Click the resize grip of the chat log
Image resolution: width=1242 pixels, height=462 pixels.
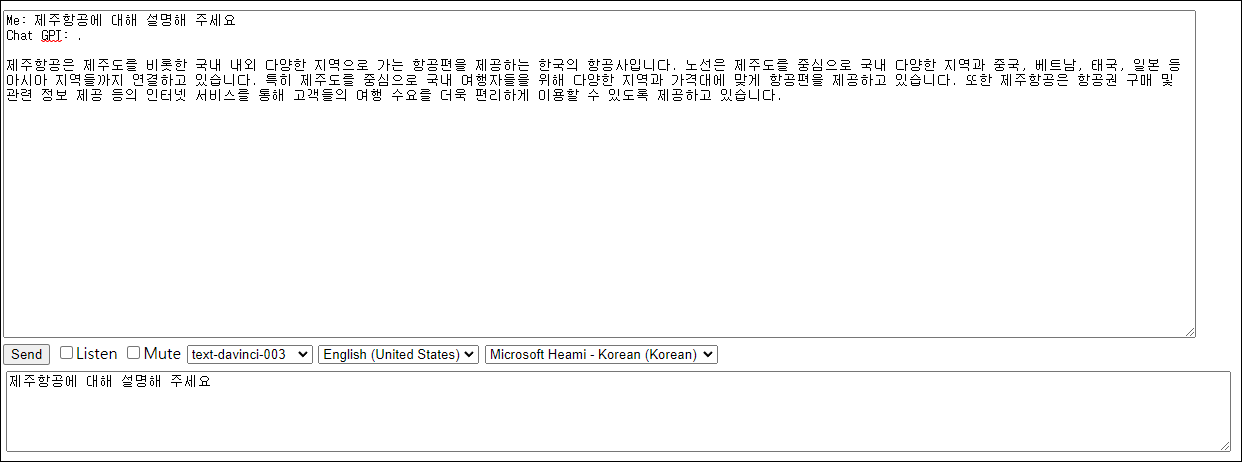tap(1189, 331)
